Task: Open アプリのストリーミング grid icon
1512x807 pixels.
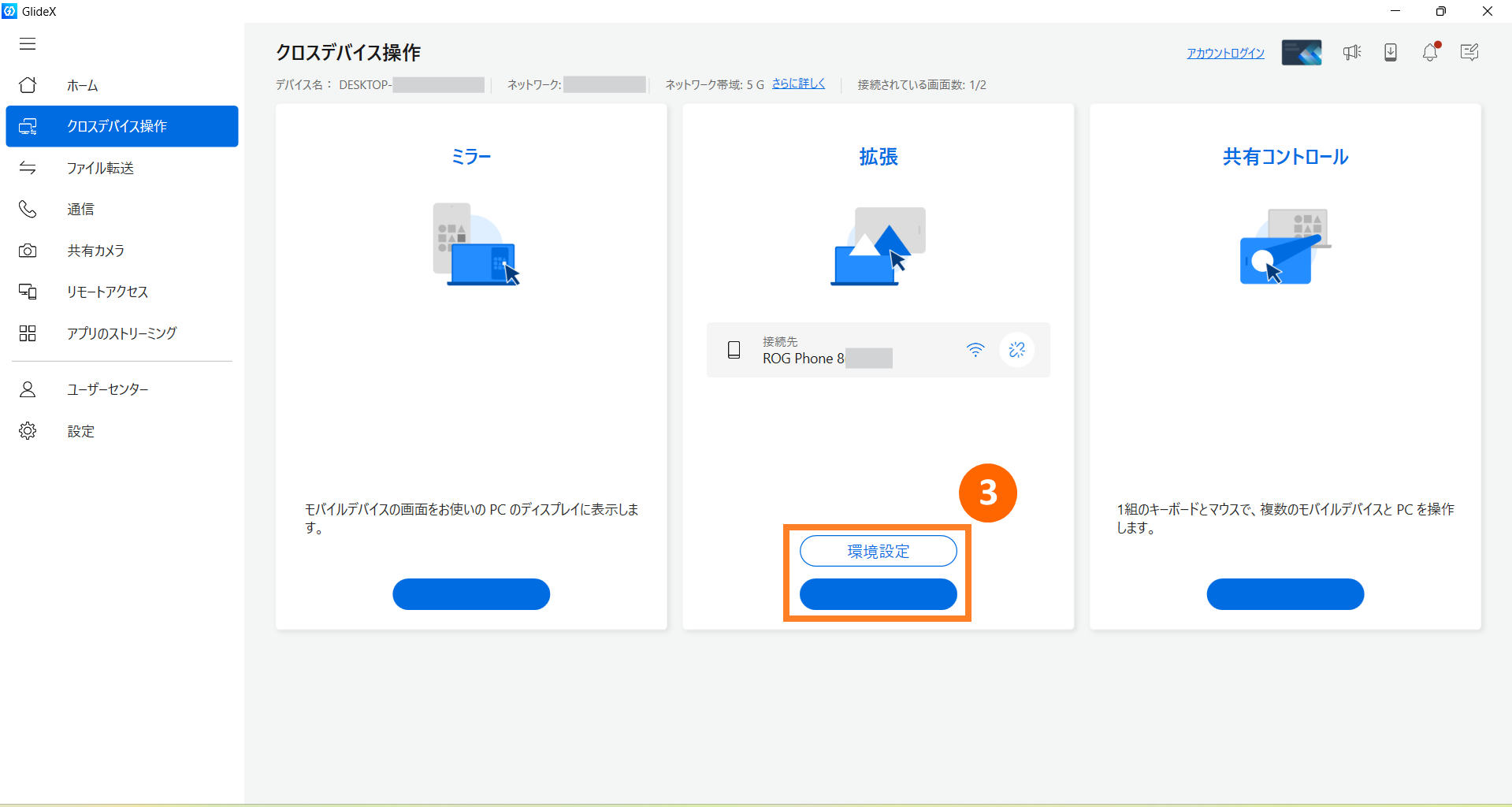Action: point(28,333)
